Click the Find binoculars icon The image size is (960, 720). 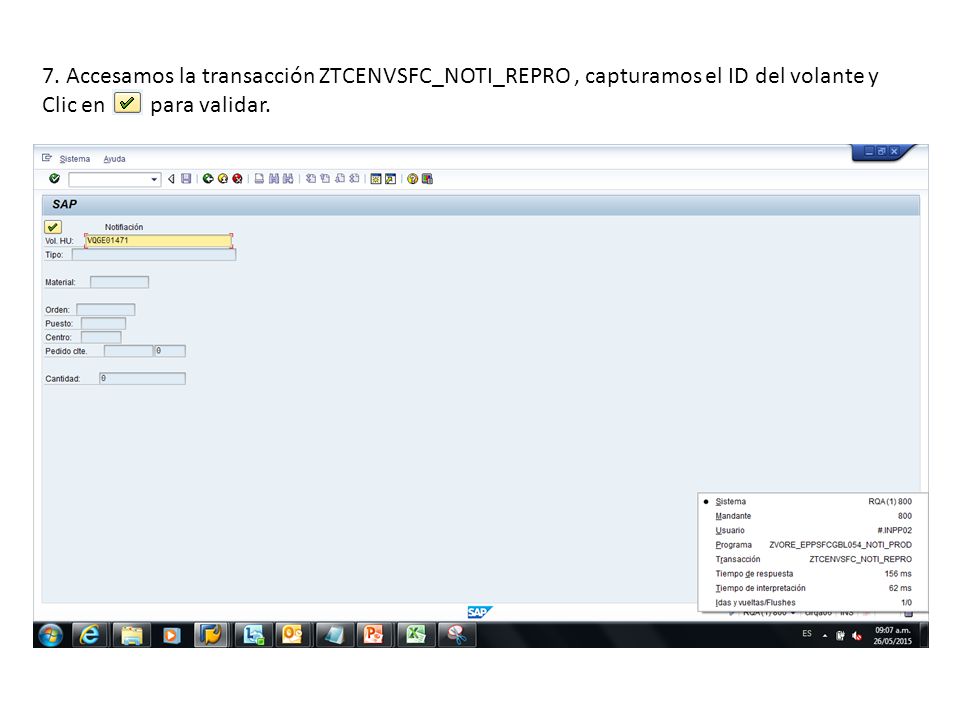click(274, 179)
